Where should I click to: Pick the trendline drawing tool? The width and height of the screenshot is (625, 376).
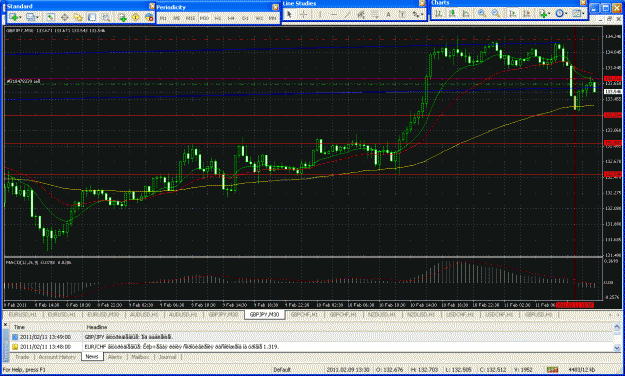tap(348, 14)
